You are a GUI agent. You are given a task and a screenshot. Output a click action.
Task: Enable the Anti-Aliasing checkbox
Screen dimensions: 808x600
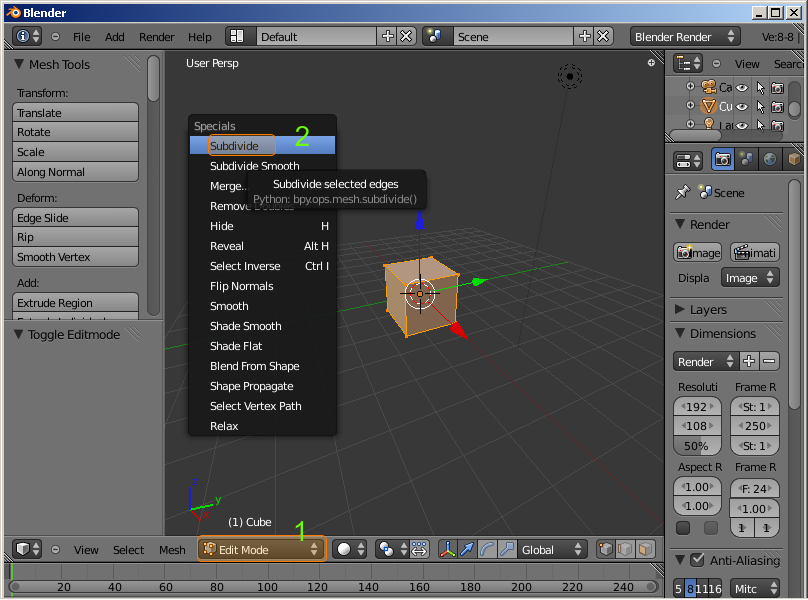[698, 559]
